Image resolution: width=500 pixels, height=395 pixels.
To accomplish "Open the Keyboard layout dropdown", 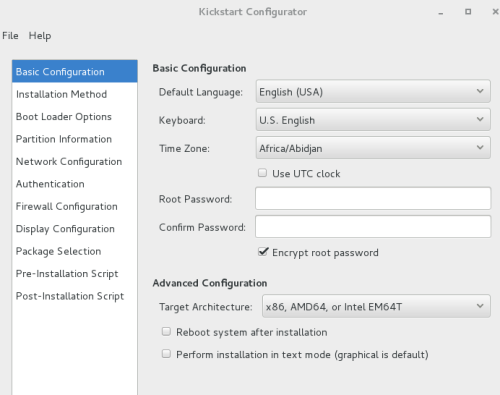I will click(x=373, y=120).
